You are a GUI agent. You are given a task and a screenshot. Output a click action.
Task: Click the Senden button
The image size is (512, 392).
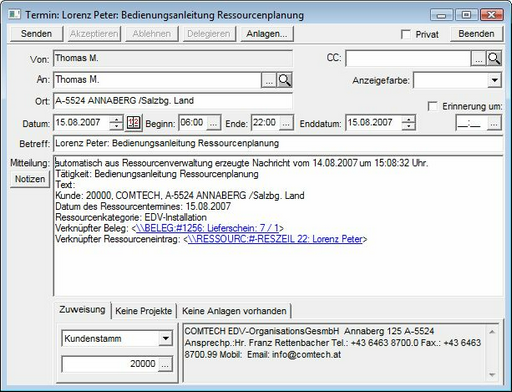point(36,34)
